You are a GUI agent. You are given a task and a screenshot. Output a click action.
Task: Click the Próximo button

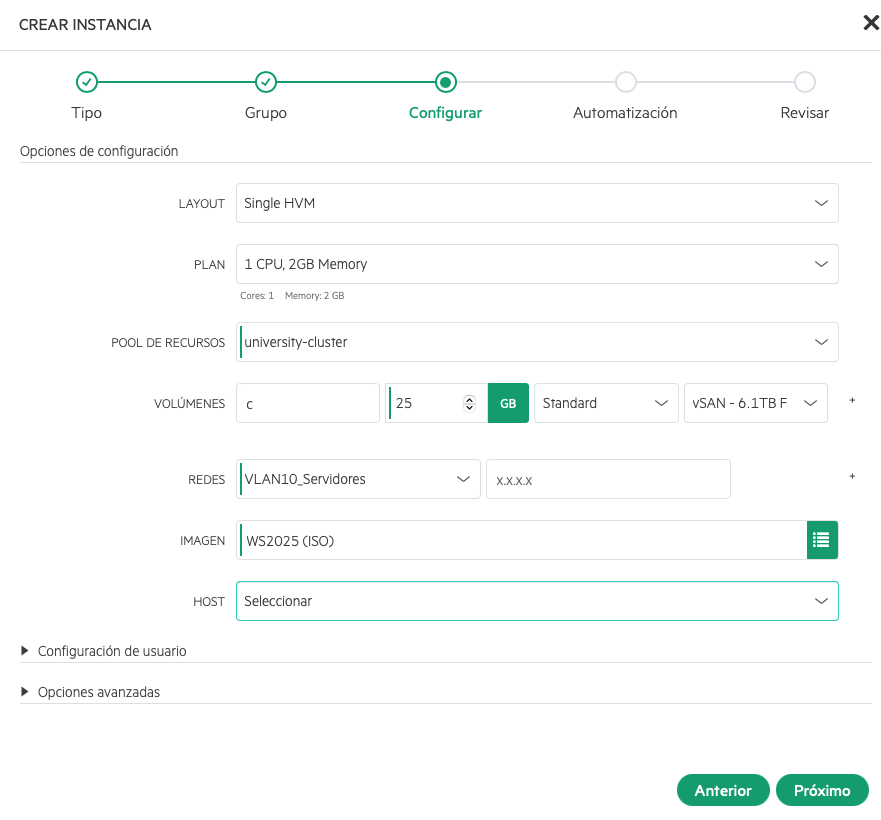[x=822, y=790]
